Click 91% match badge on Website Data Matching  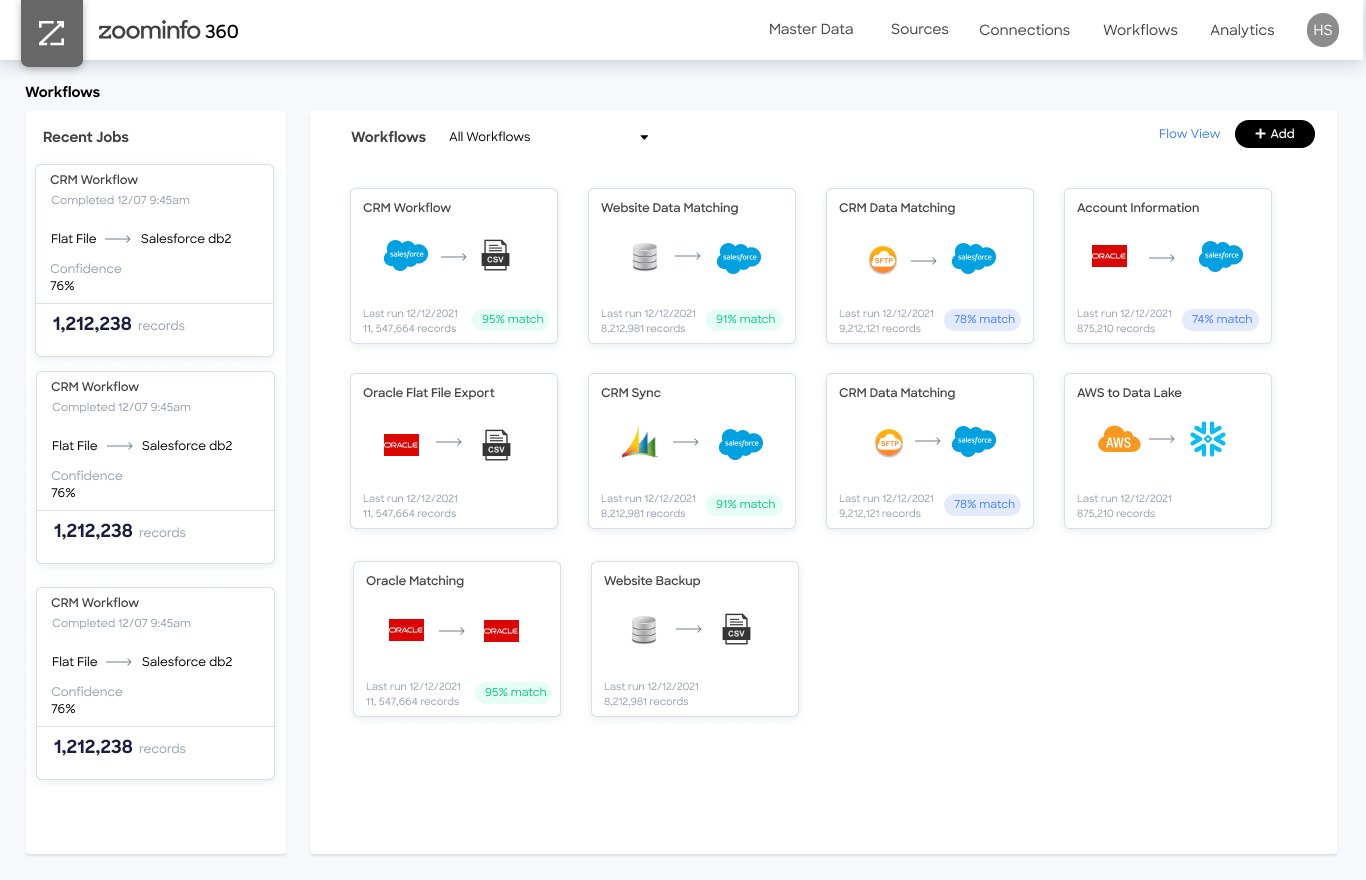tap(745, 320)
